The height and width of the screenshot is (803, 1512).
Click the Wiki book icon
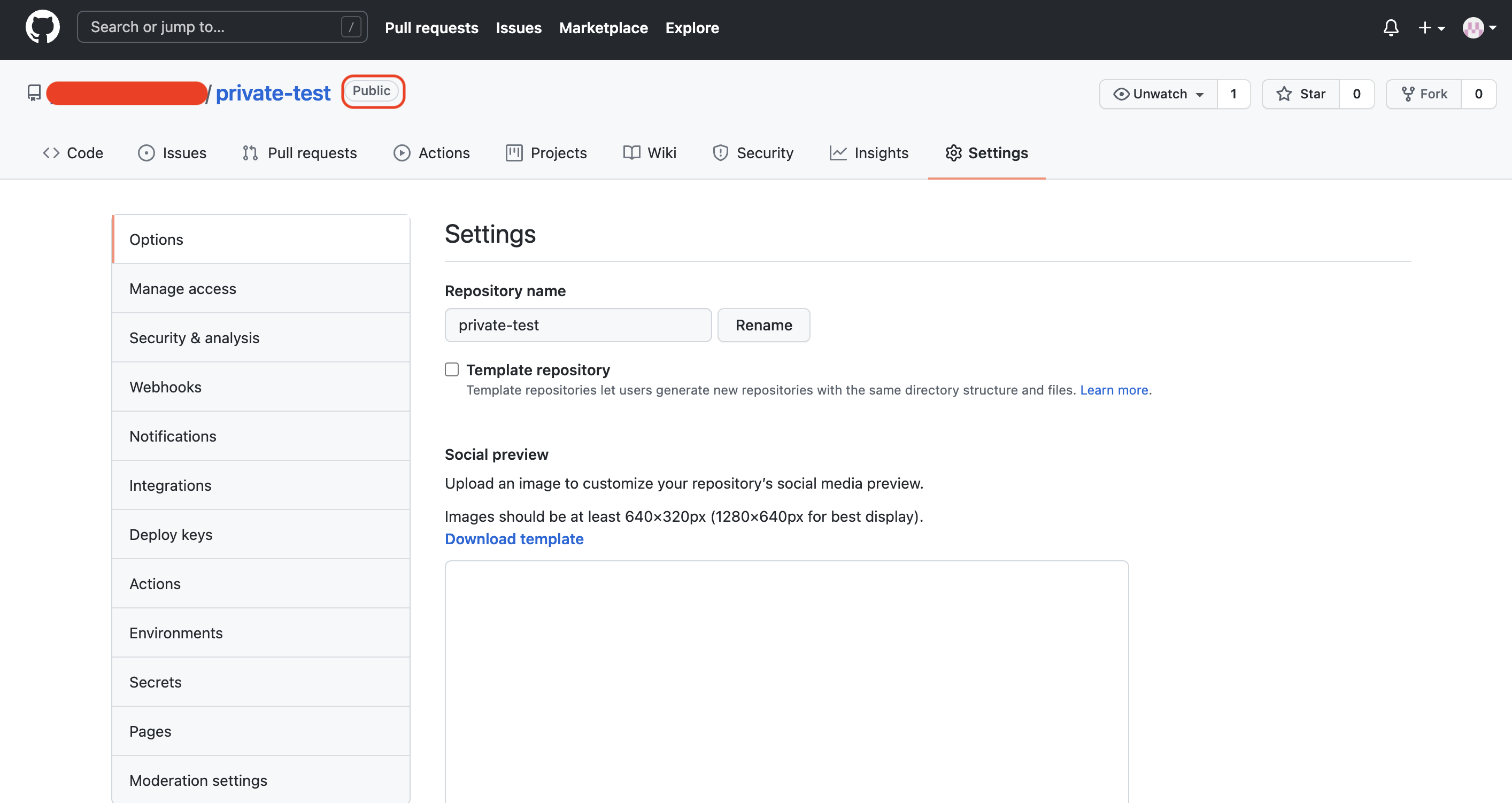click(631, 152)
